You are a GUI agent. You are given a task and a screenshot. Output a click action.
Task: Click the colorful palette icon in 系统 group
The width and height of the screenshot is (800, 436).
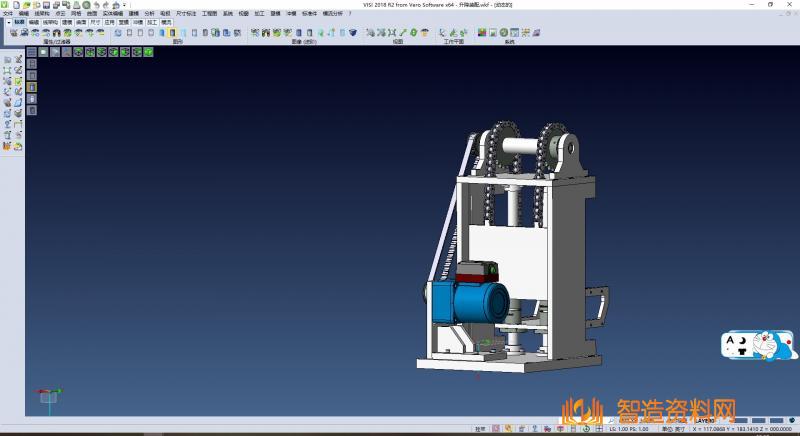coord(482,33)
